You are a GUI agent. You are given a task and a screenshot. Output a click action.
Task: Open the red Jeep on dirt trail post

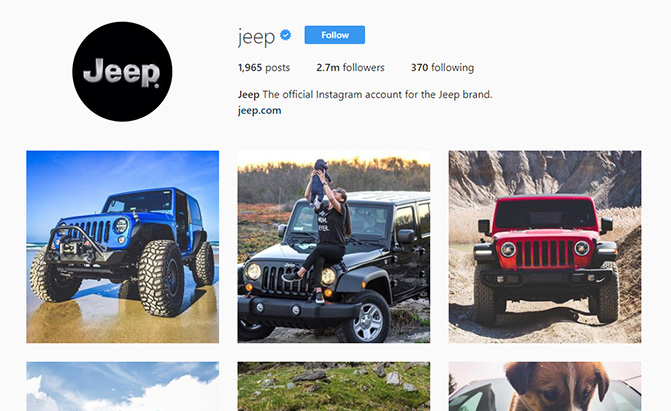click(545, 247)
